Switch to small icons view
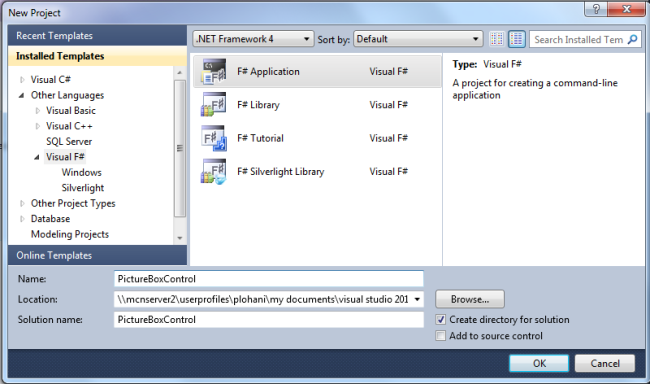This screenshot has height=384, width=650. (x=497, y=39)
